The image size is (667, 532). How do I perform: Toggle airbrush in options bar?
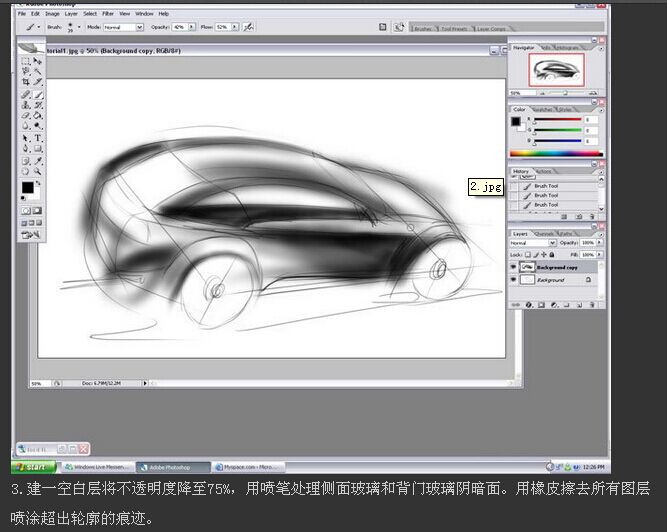(248, 27)
